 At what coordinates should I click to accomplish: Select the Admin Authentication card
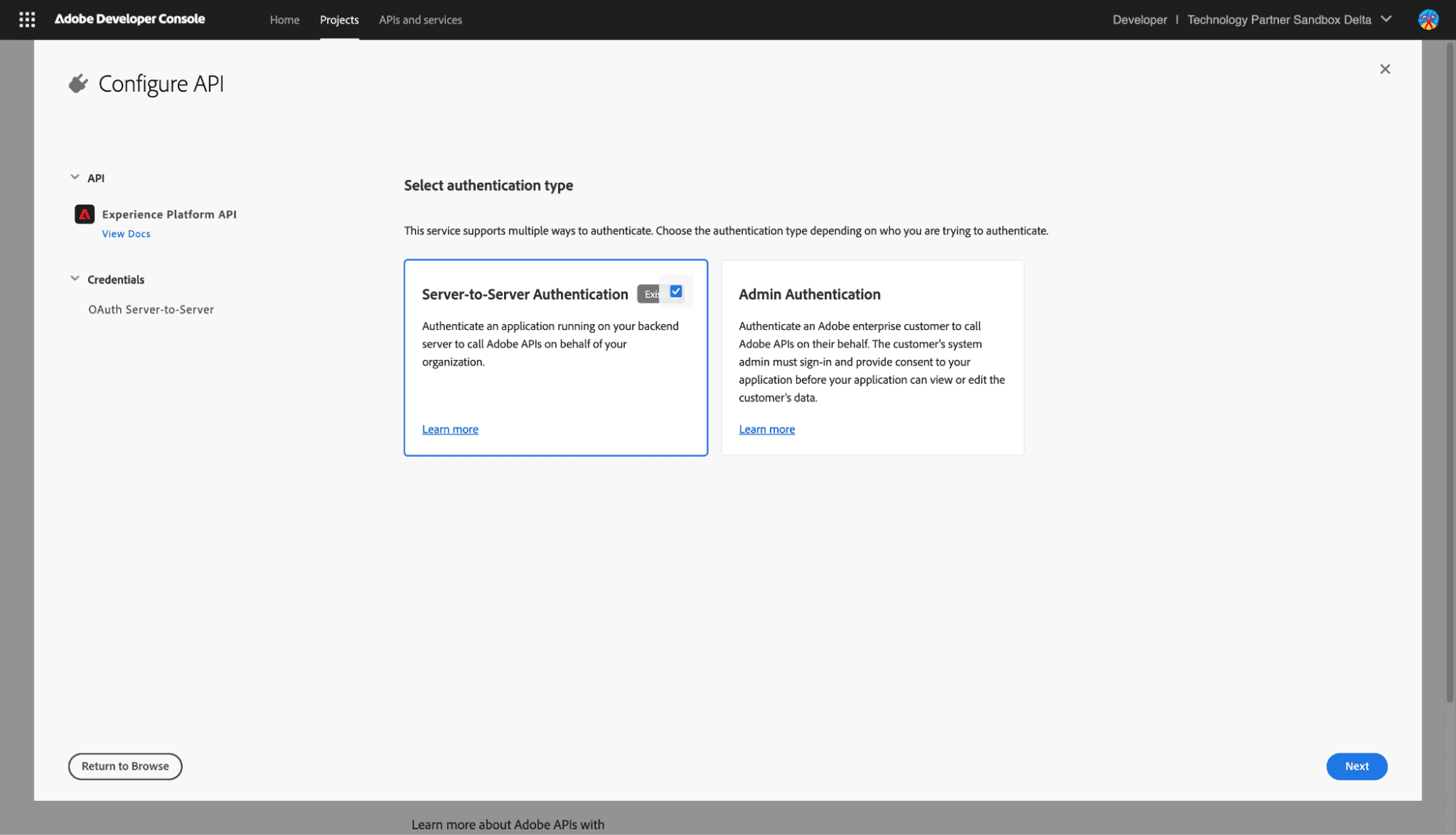point(872,357)
